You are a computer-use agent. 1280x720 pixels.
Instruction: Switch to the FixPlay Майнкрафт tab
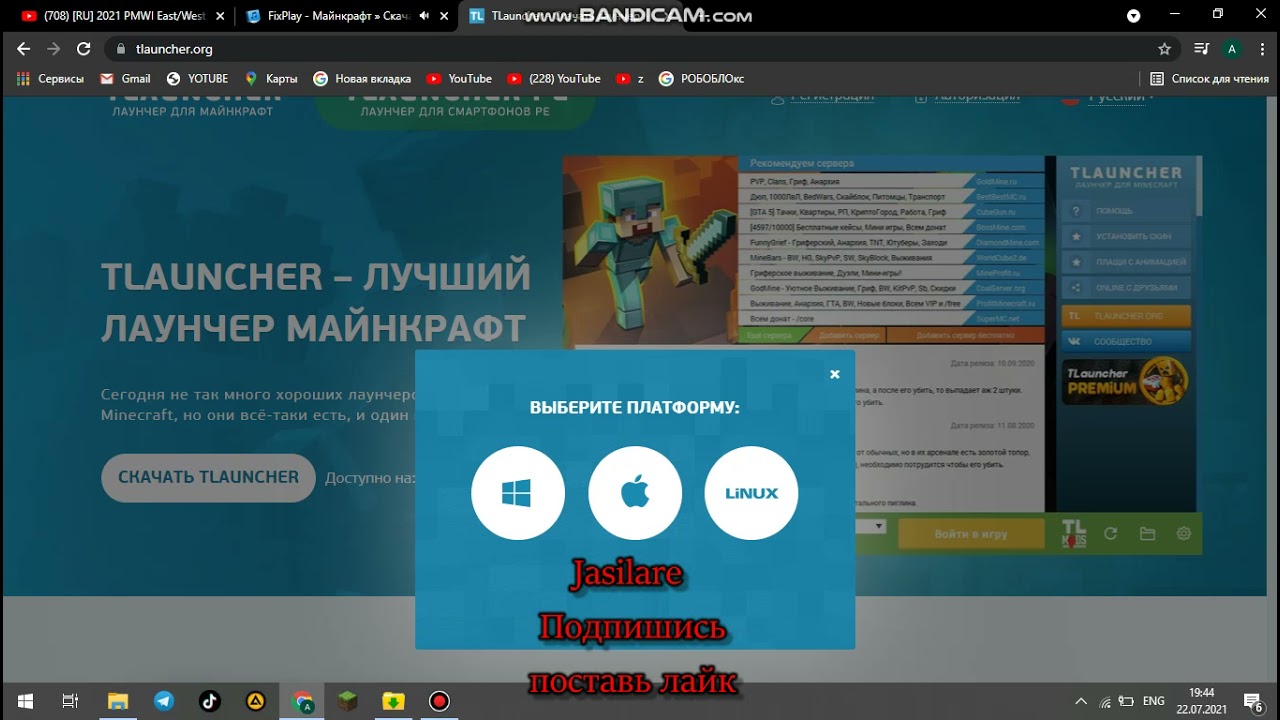(x=342, y=16)
